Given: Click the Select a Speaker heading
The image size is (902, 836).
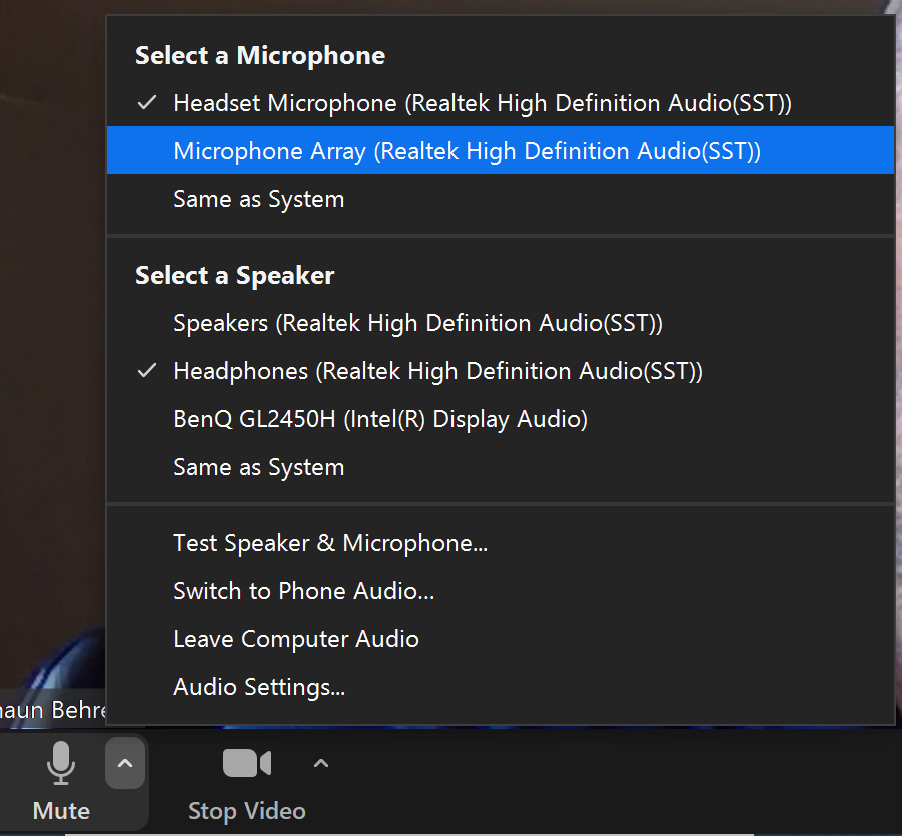Looking at the screenshot, I should tap(234, 276).
